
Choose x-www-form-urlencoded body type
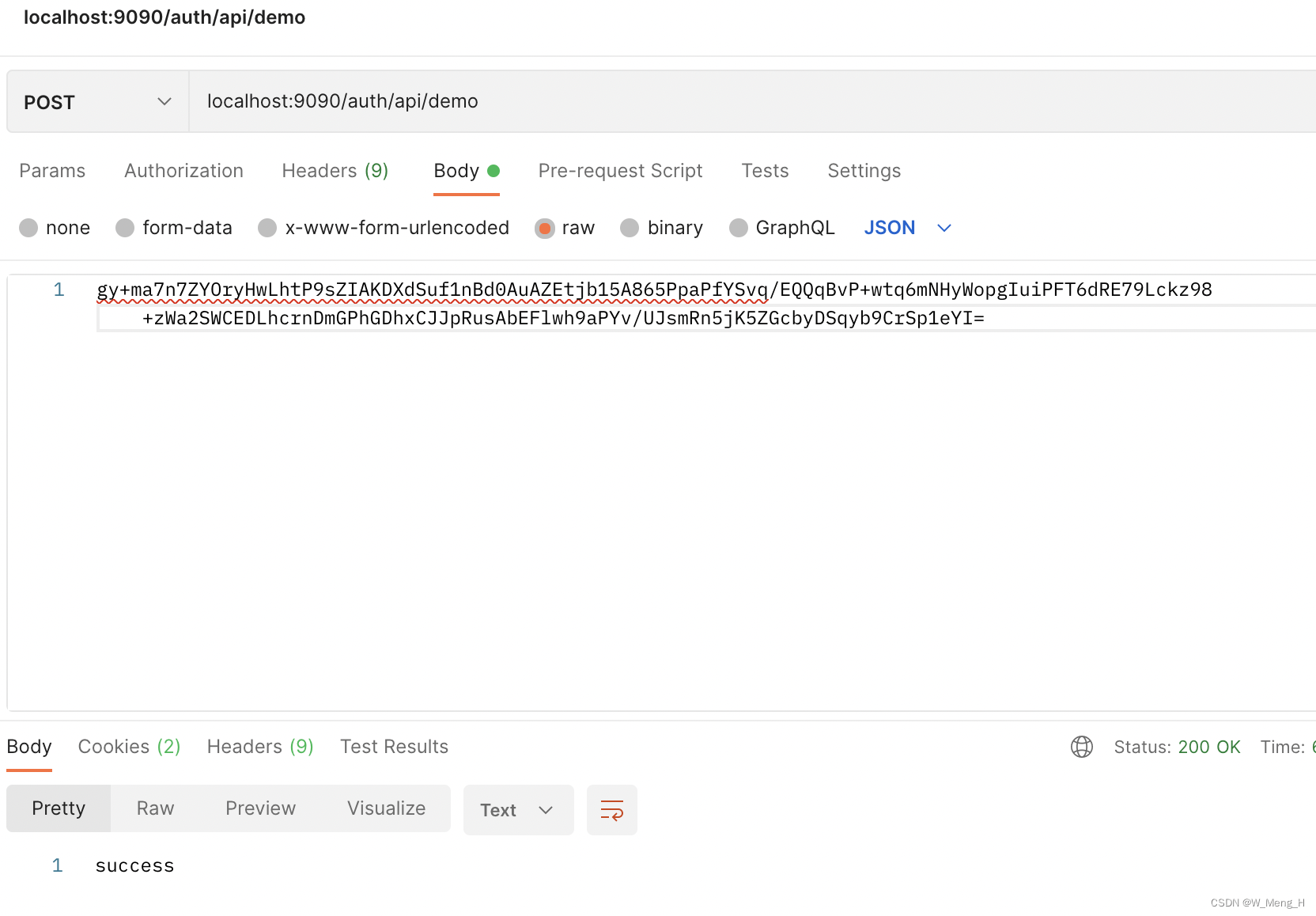(x=267, y=228)
